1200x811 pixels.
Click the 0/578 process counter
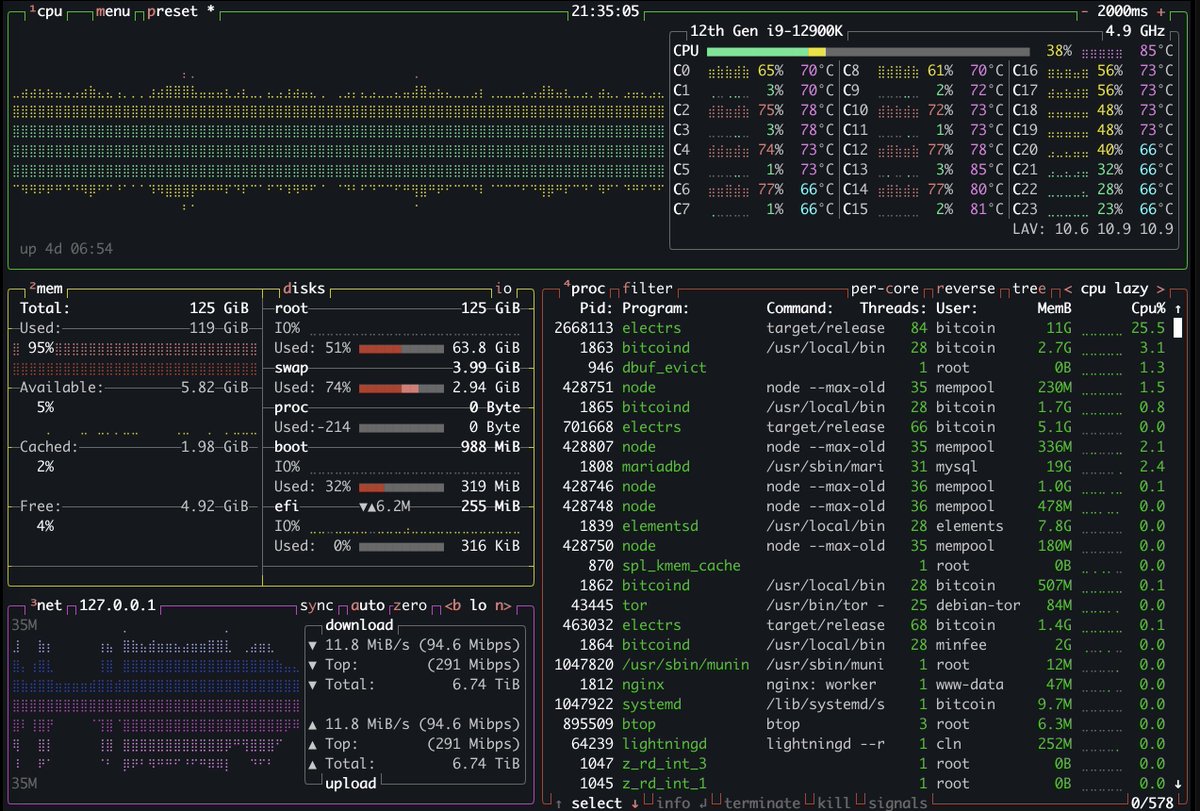tap(1150, 802)
